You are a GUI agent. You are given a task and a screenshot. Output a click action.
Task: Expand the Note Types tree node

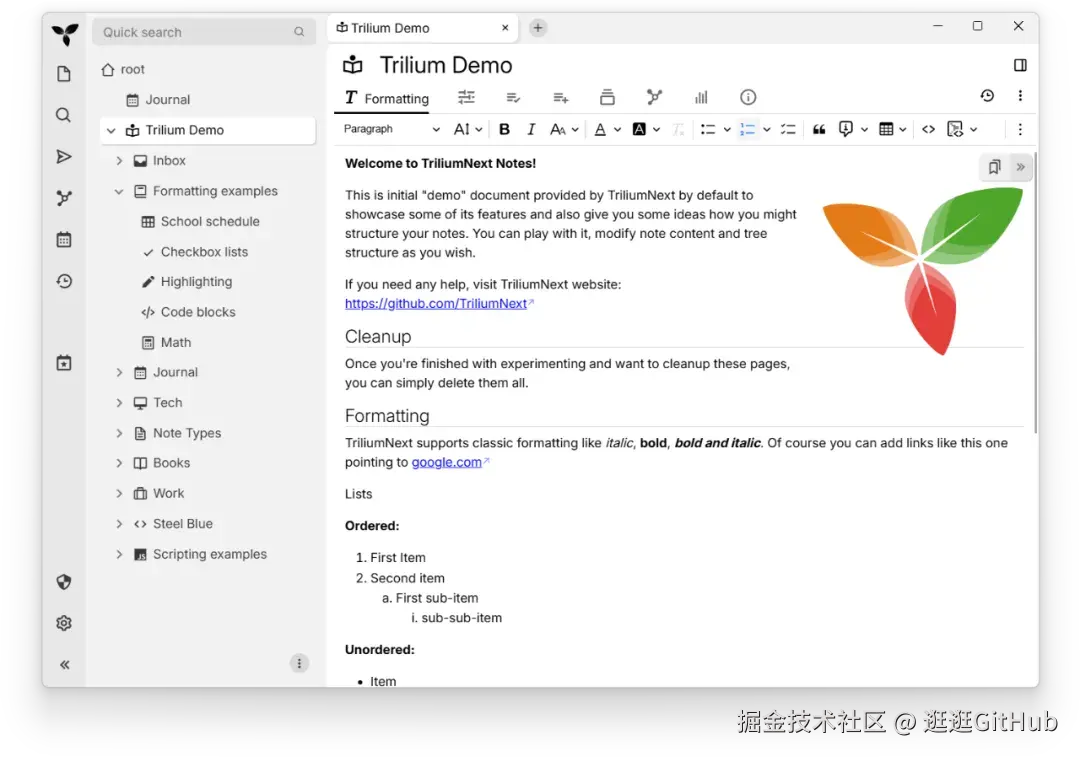[x=119, y=433]
